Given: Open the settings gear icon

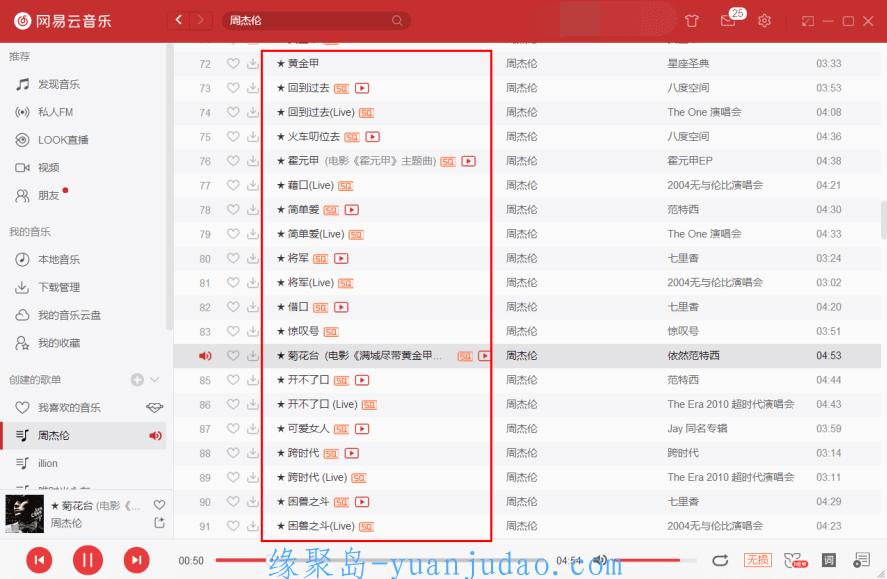Looking at the screenshot, I should 764,21.
